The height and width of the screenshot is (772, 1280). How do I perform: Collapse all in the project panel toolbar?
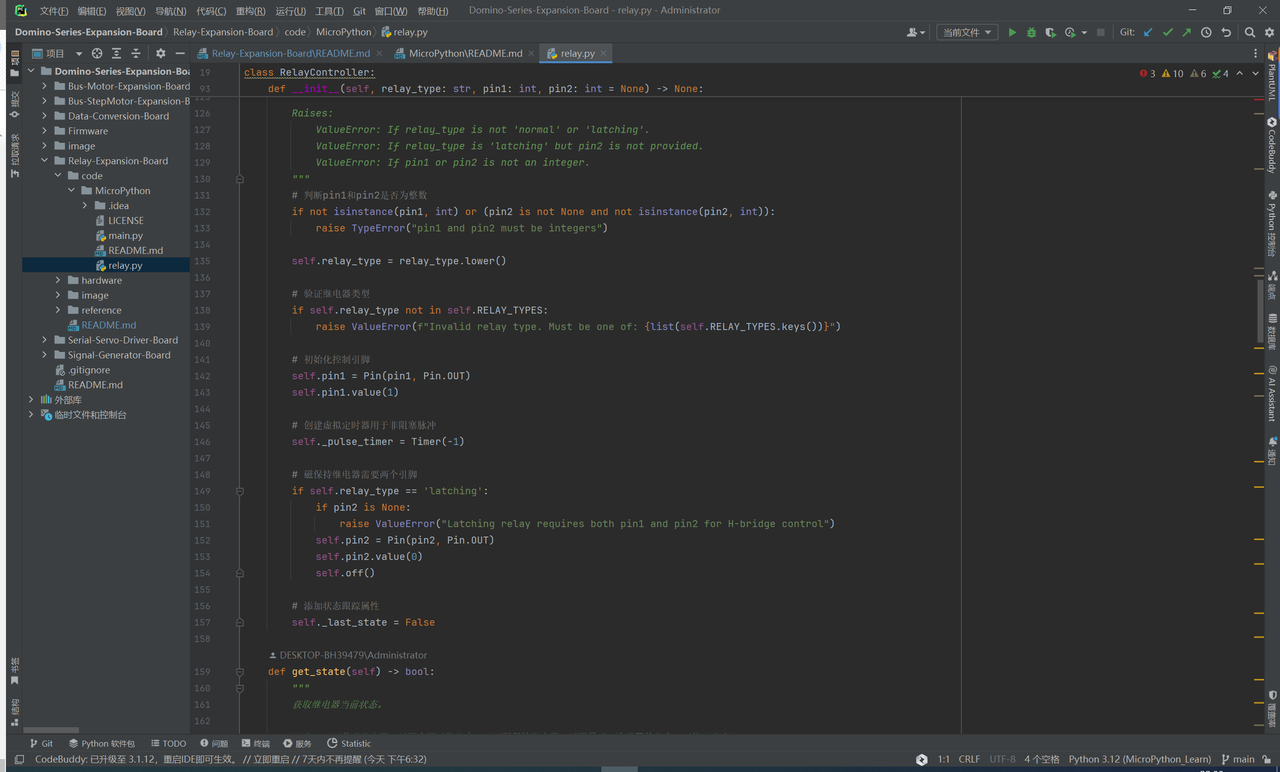pos(135,53)
